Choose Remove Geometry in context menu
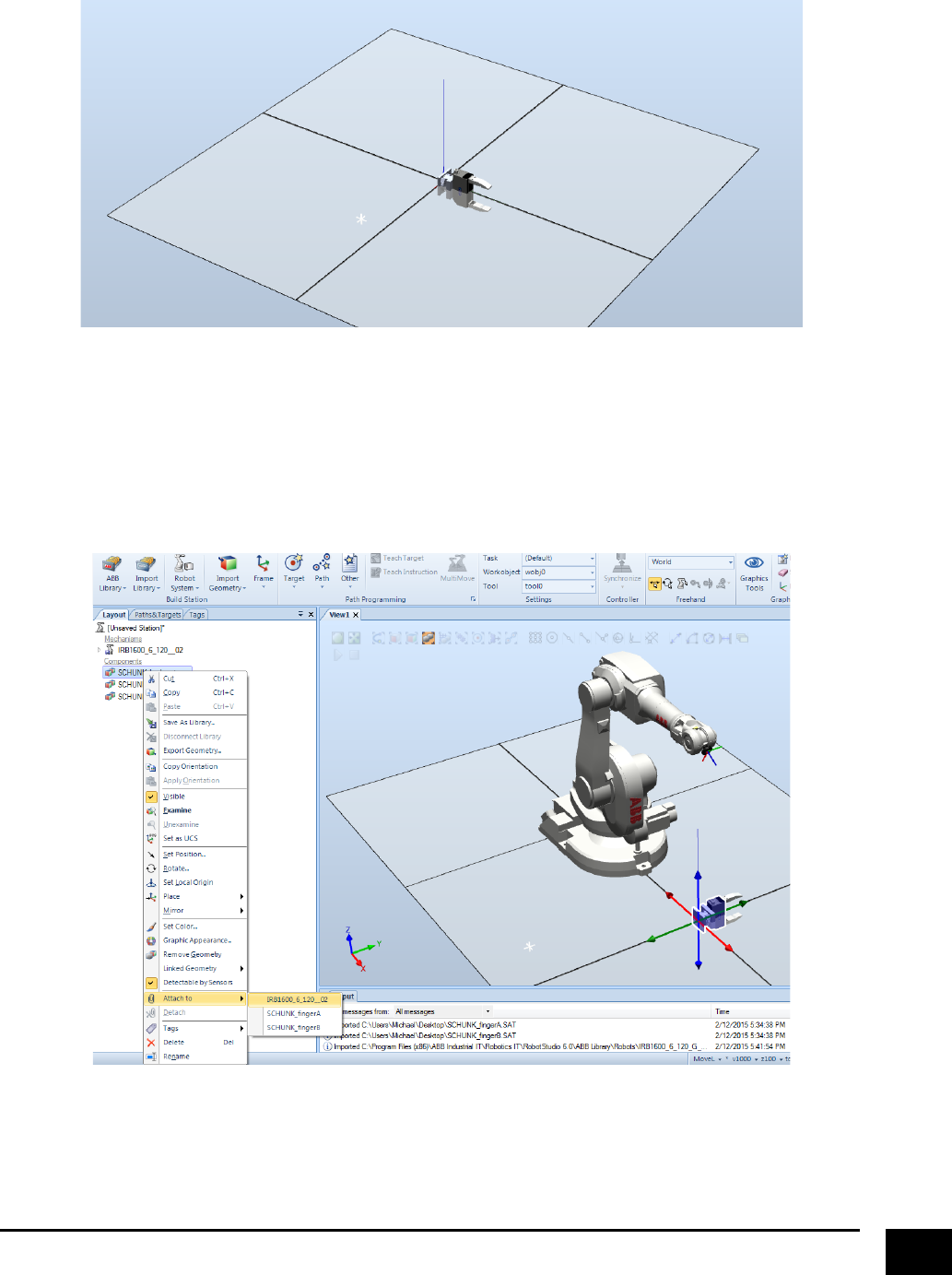 [x=195, y=954]
